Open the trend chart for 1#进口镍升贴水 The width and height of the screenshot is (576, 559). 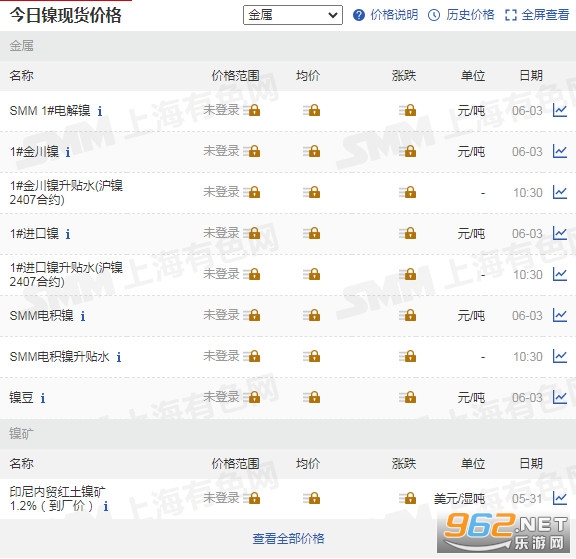coord(560,274)
